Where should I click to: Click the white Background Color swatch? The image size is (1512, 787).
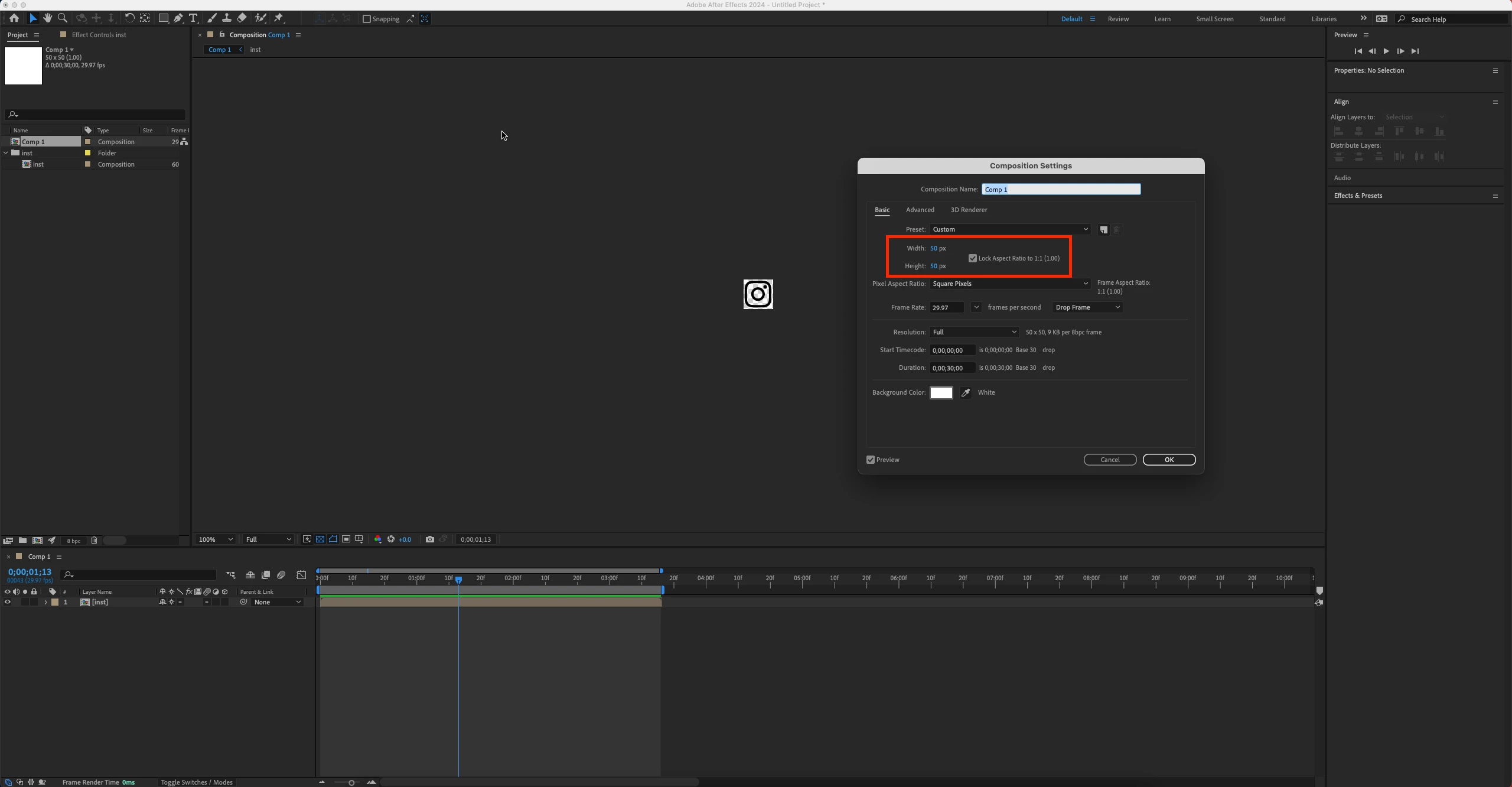(941, 393)
